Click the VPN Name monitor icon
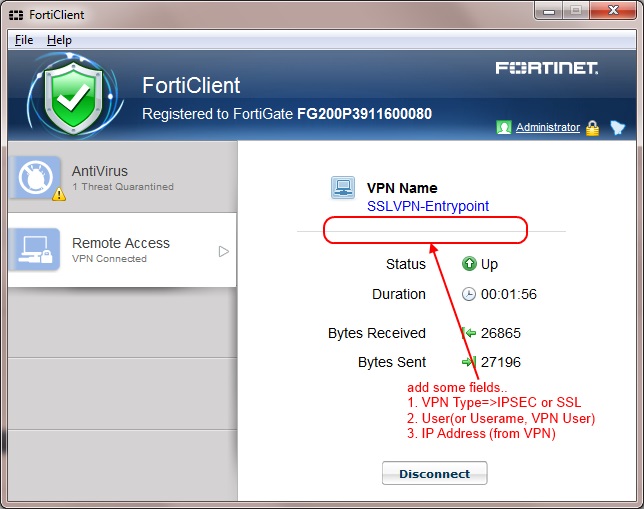644x509 pixels. pos(343,188)
